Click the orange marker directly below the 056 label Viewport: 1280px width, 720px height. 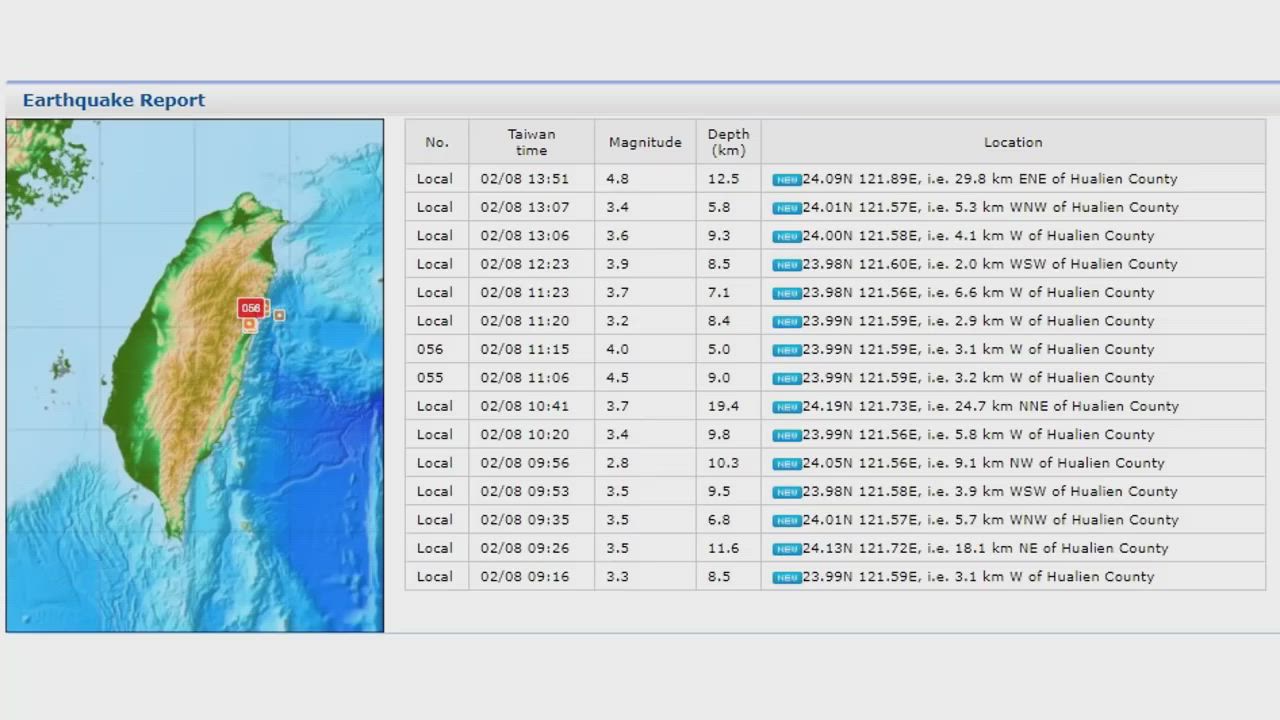pyautogui.click(x=249, y=324)
